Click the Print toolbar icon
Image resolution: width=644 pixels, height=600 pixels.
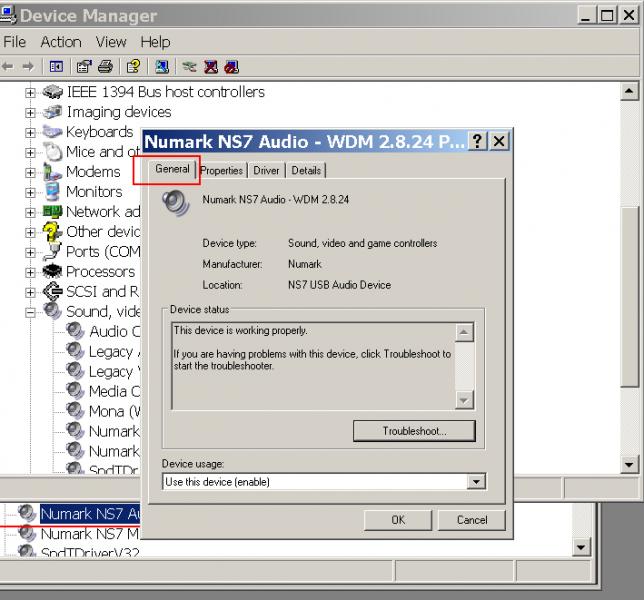point(106,67)
